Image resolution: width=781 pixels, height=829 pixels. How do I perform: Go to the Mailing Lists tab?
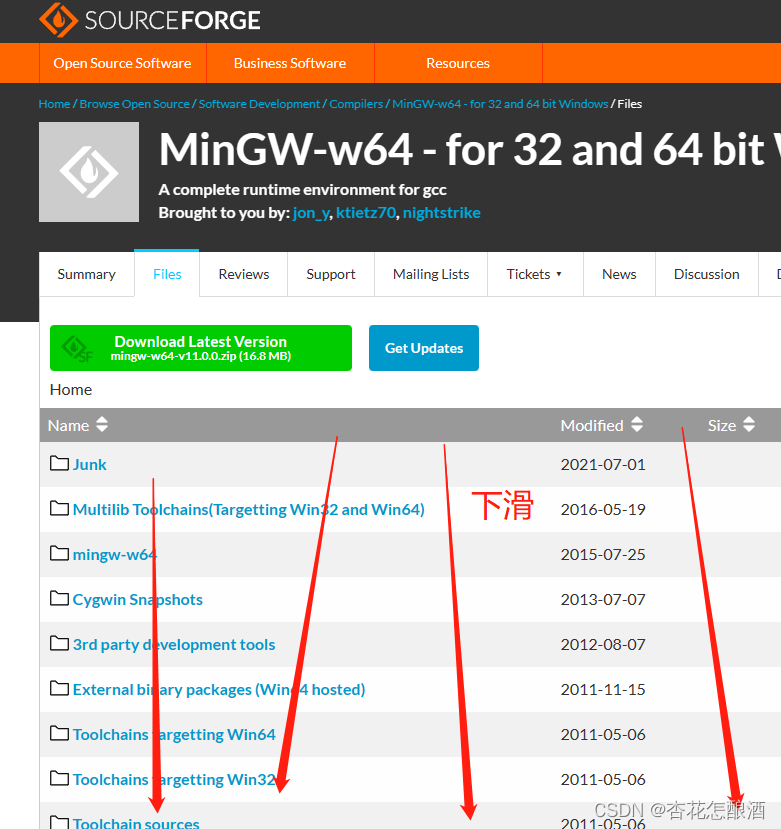click(431, 274)
